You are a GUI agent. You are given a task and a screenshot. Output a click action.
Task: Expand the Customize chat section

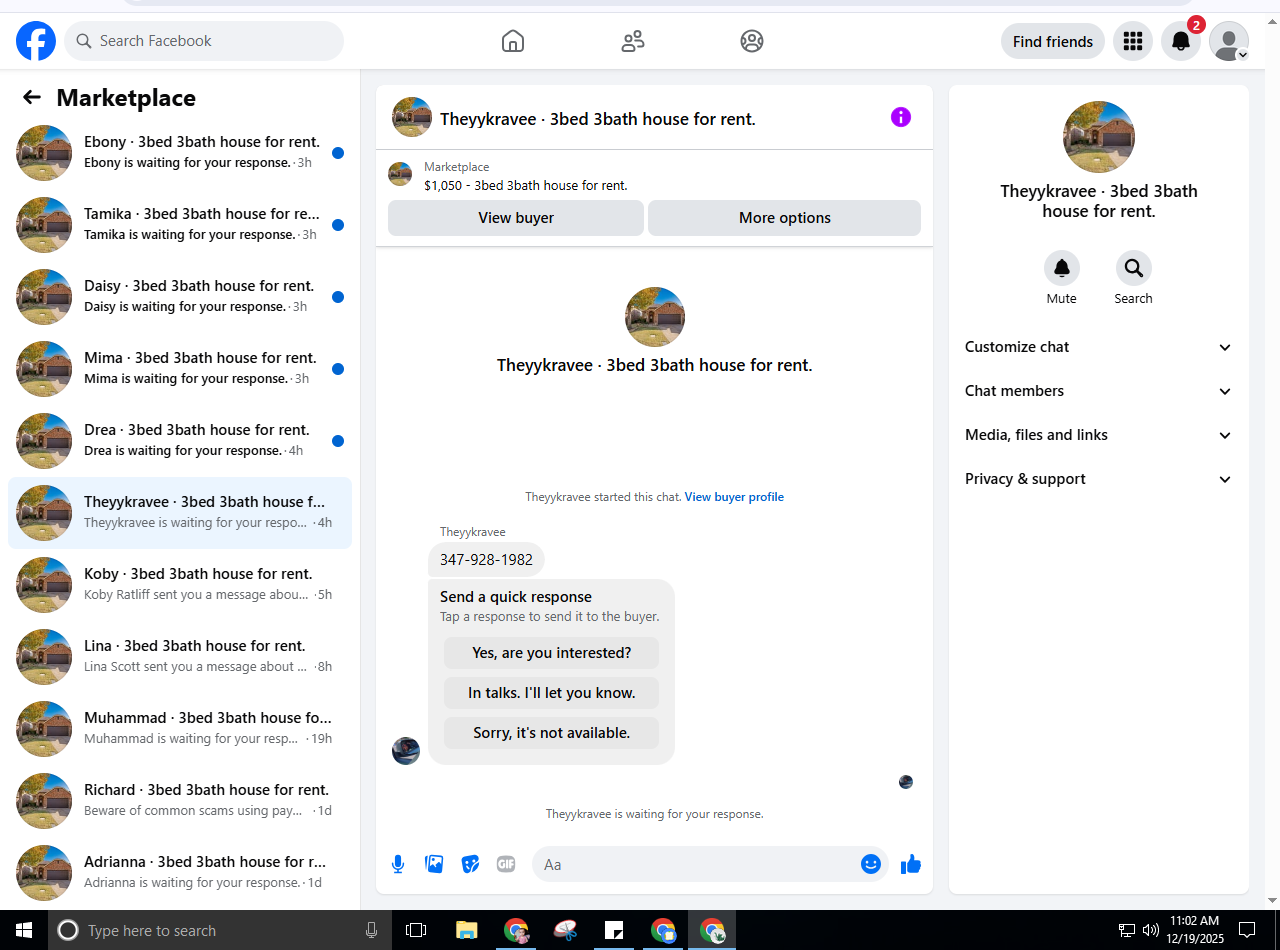1098,347
